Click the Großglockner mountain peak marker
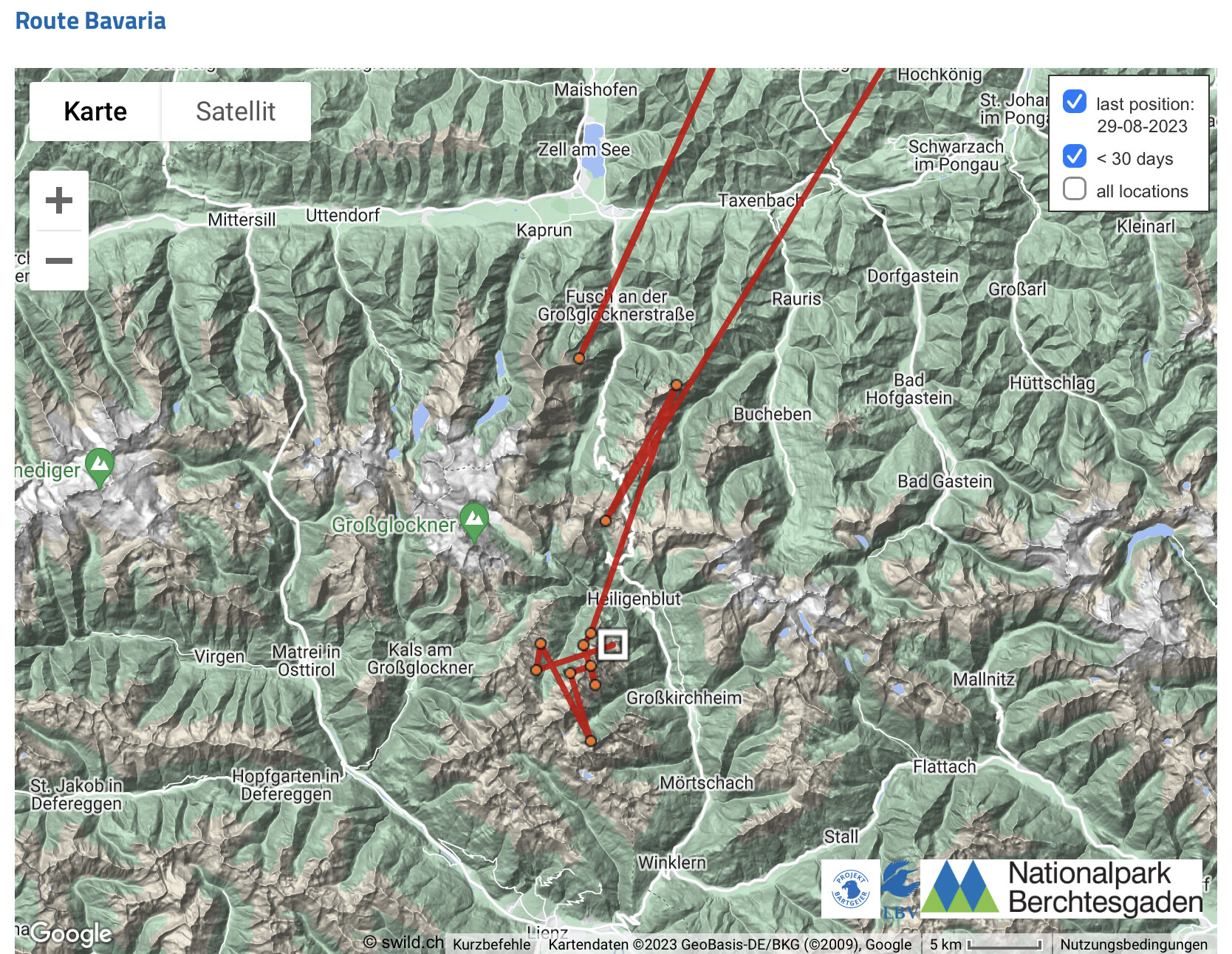The height and width of the screenshot is (954, 1232). tap(474, 522)
